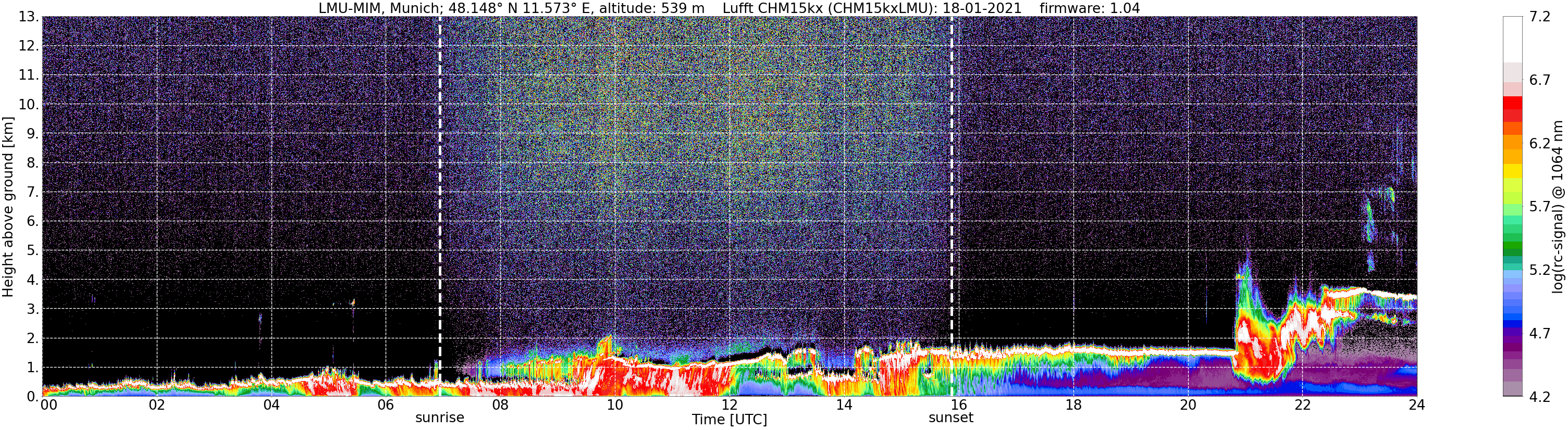
Task: Click the colorbar tick value '6.7'
Action: coord(1539,80)
